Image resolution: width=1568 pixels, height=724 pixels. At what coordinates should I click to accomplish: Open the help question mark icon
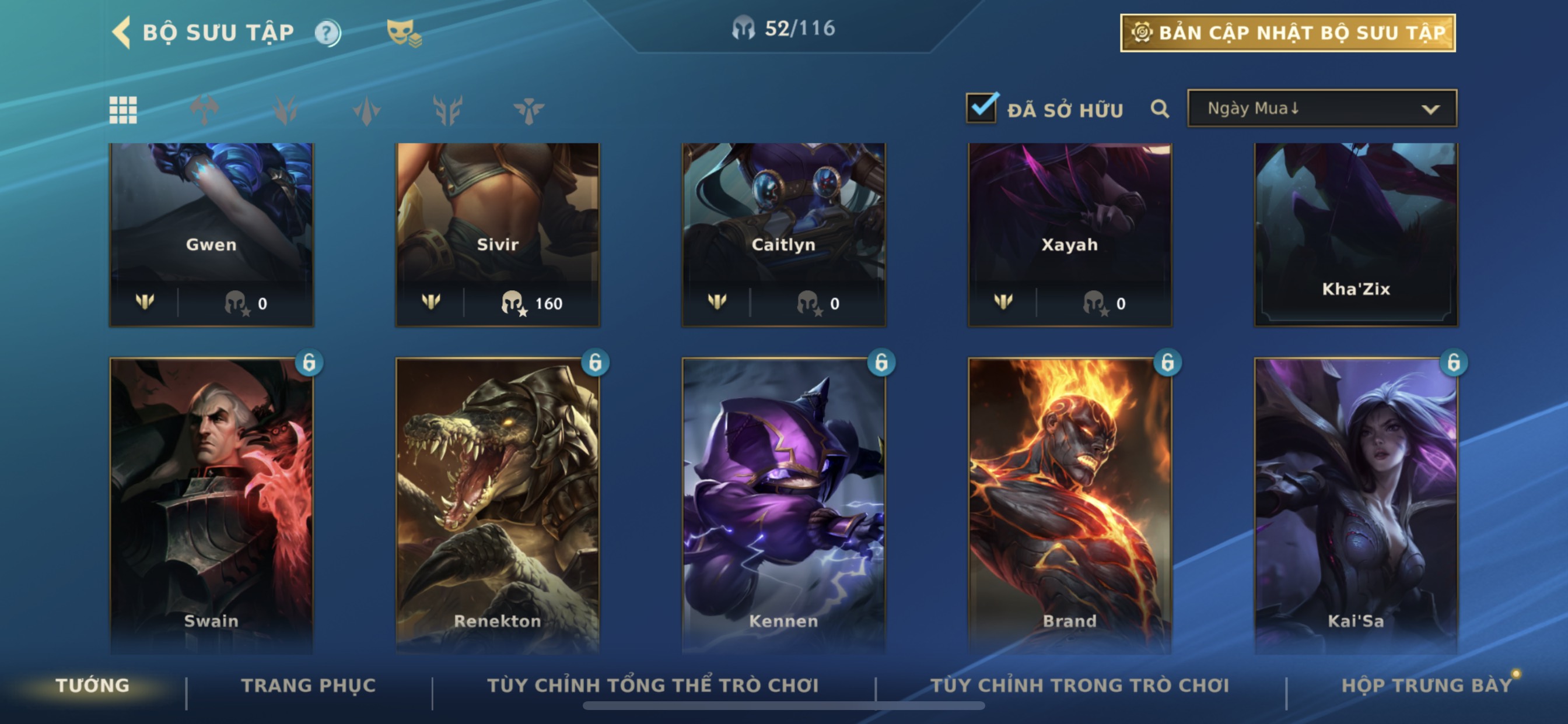[x=327, y=33]
